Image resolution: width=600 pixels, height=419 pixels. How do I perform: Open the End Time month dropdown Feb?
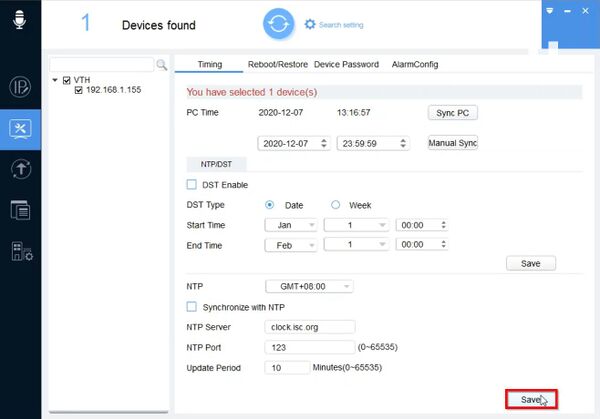tap(291, 245)
